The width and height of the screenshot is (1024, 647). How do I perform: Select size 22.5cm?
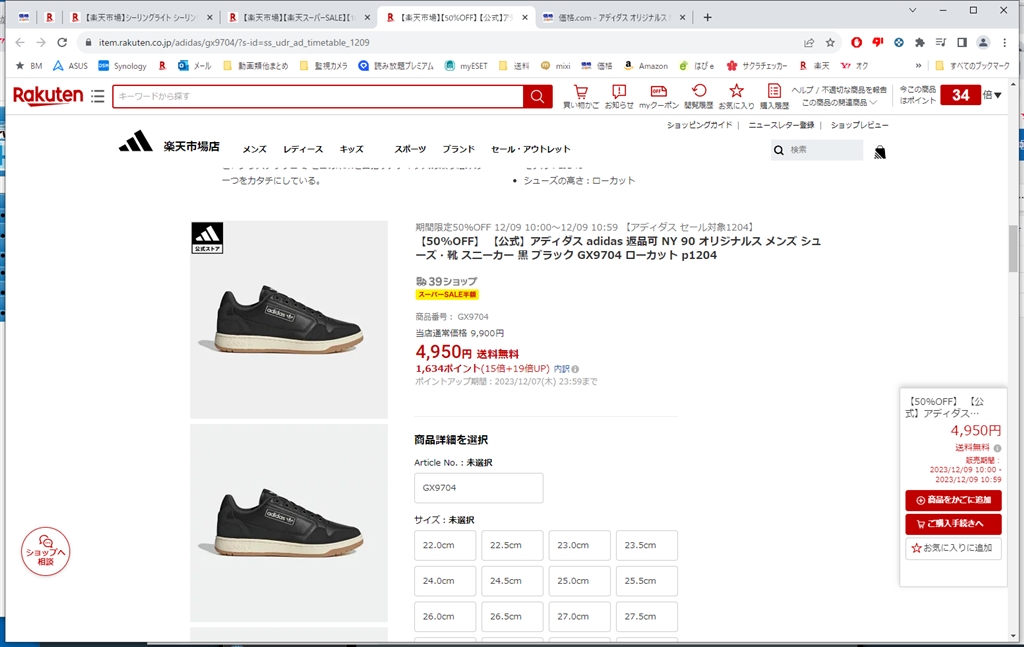(x=512, y=545)
